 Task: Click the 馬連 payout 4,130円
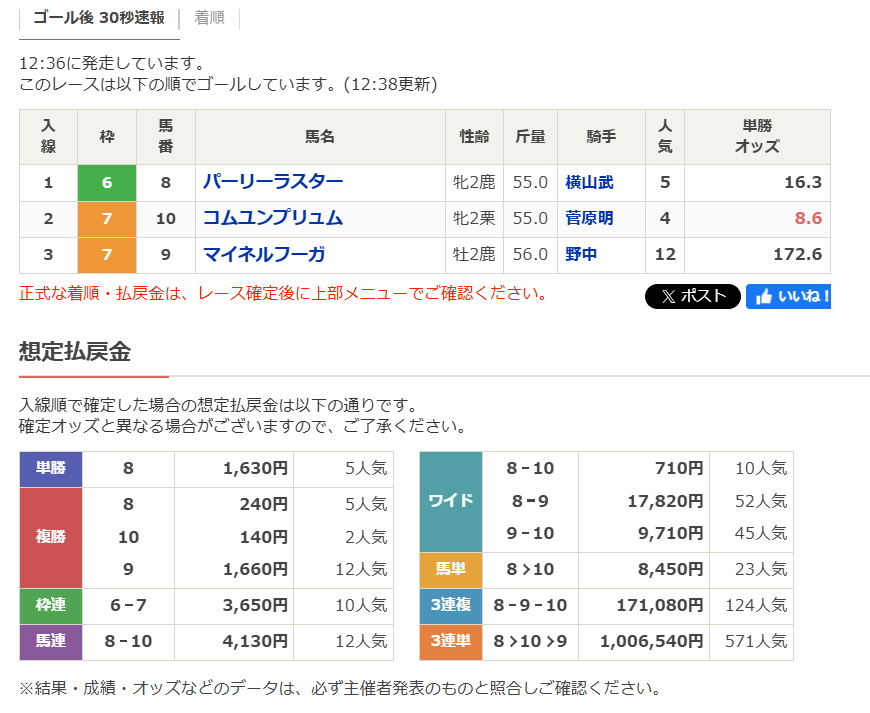click(x=255, y=641)
